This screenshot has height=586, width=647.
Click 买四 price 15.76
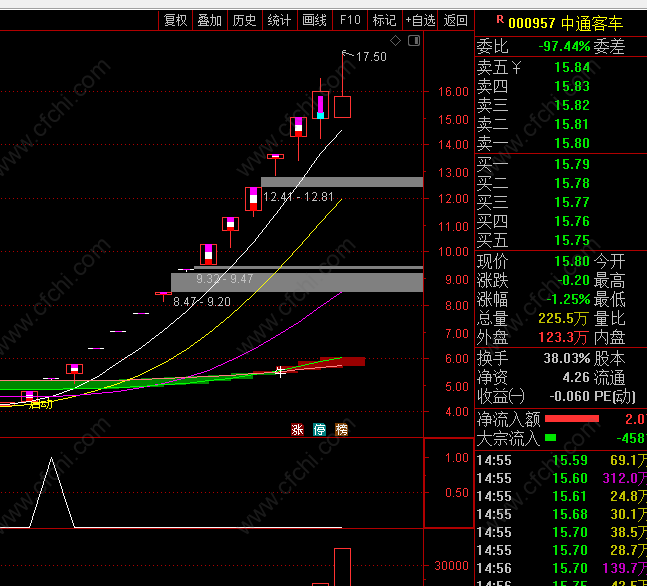pyautogui.click(x=572, y=221)
